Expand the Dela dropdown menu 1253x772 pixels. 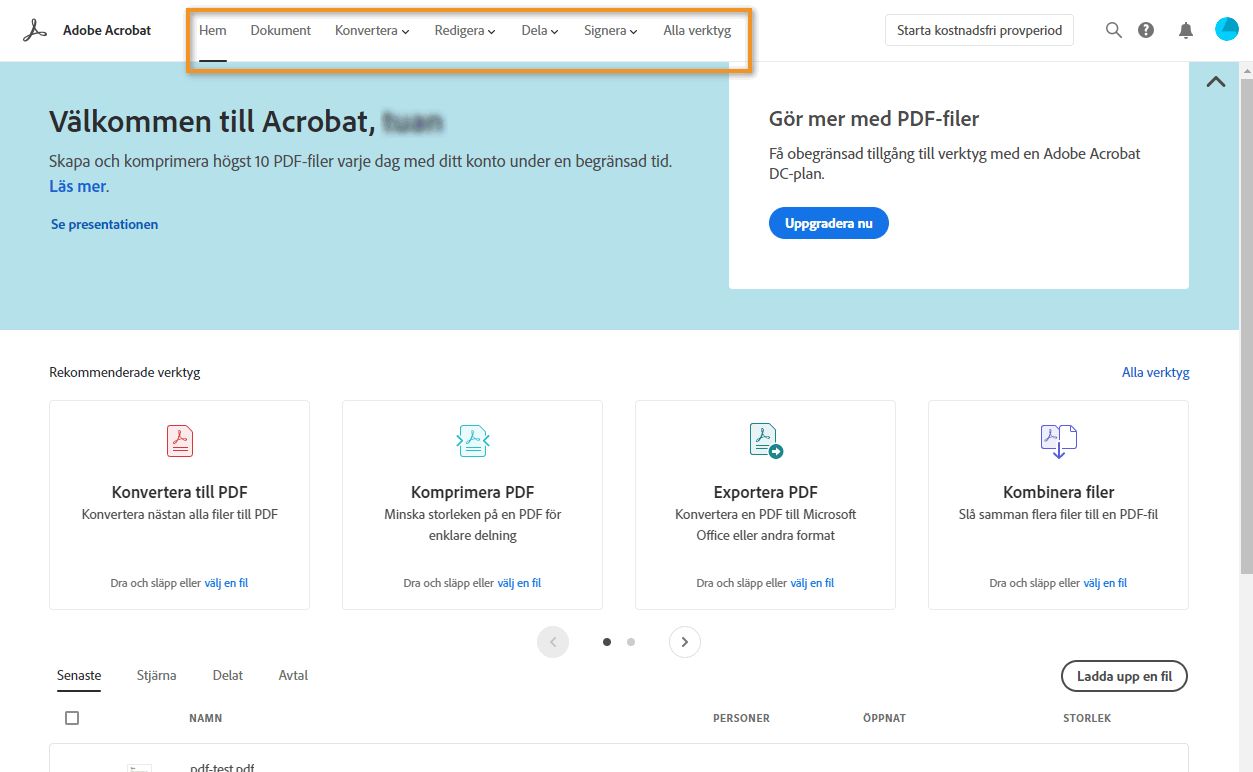[x=540, y=31]
